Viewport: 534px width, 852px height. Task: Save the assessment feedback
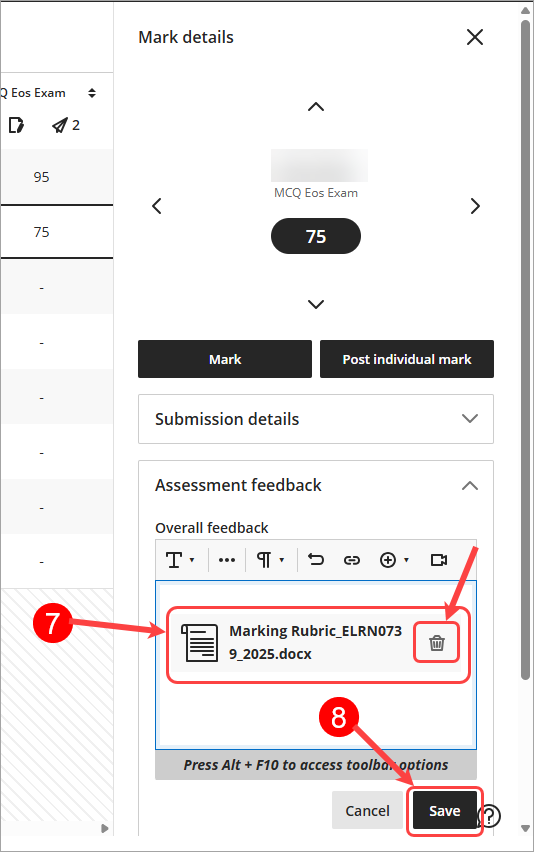(444, 810)
